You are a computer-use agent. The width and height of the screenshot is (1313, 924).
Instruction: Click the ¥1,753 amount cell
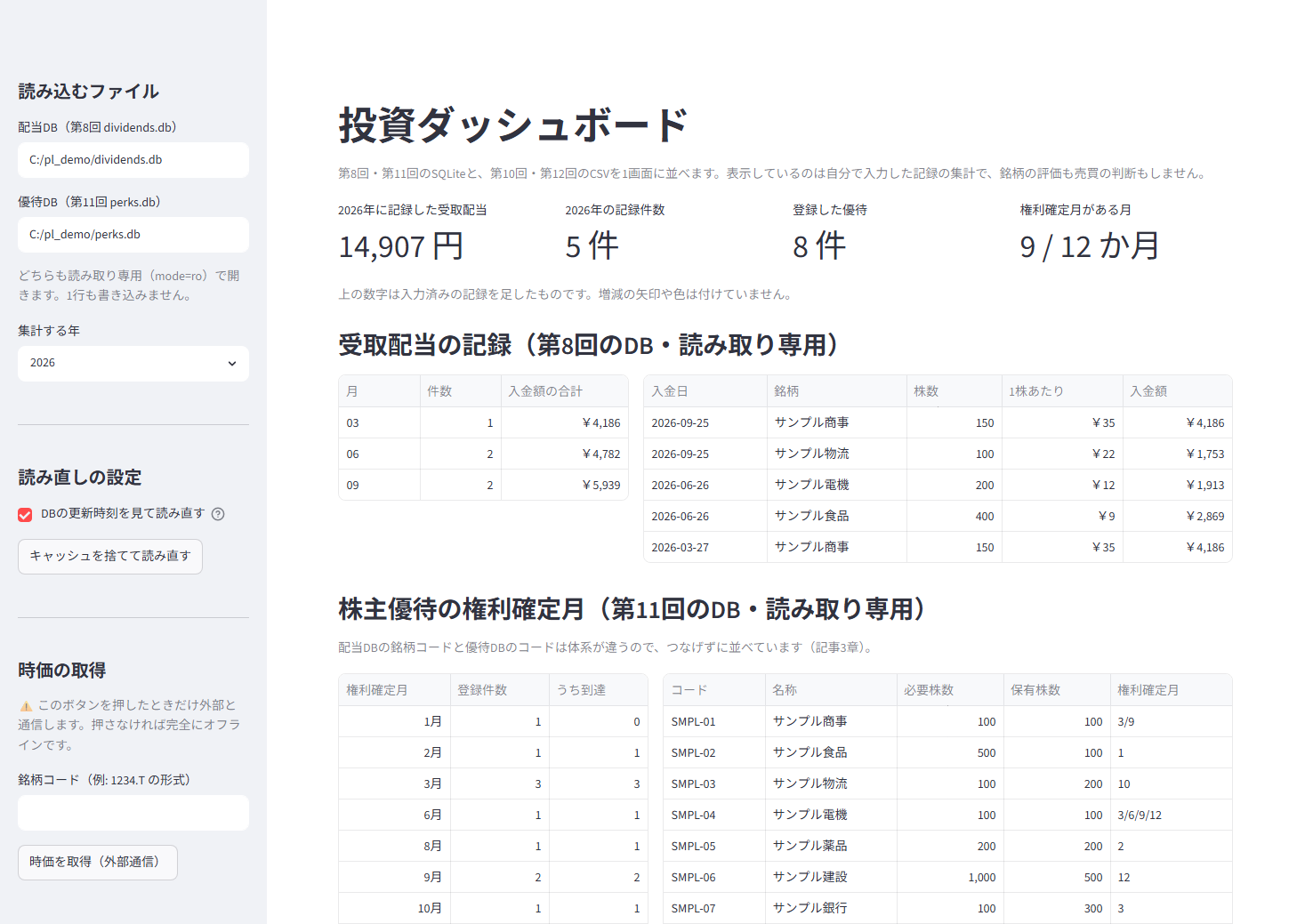pos(1177,454)
